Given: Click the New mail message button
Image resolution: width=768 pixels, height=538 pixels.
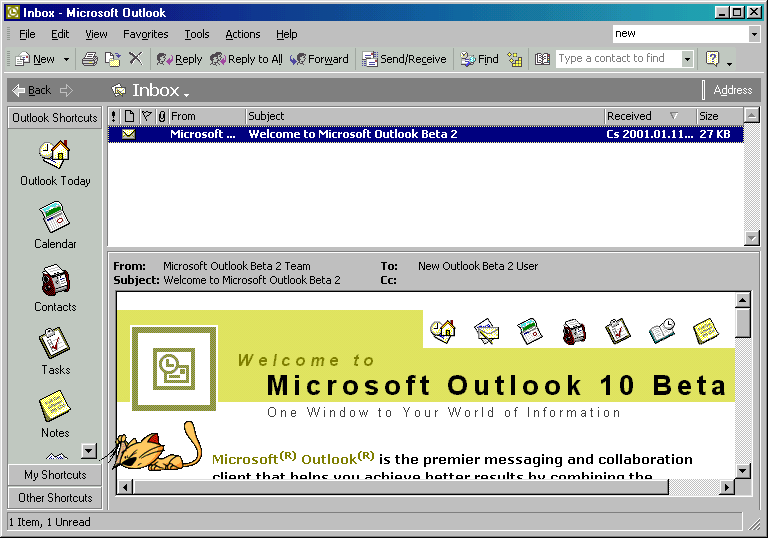Looking at the screenshot, I should pos(35,59).
